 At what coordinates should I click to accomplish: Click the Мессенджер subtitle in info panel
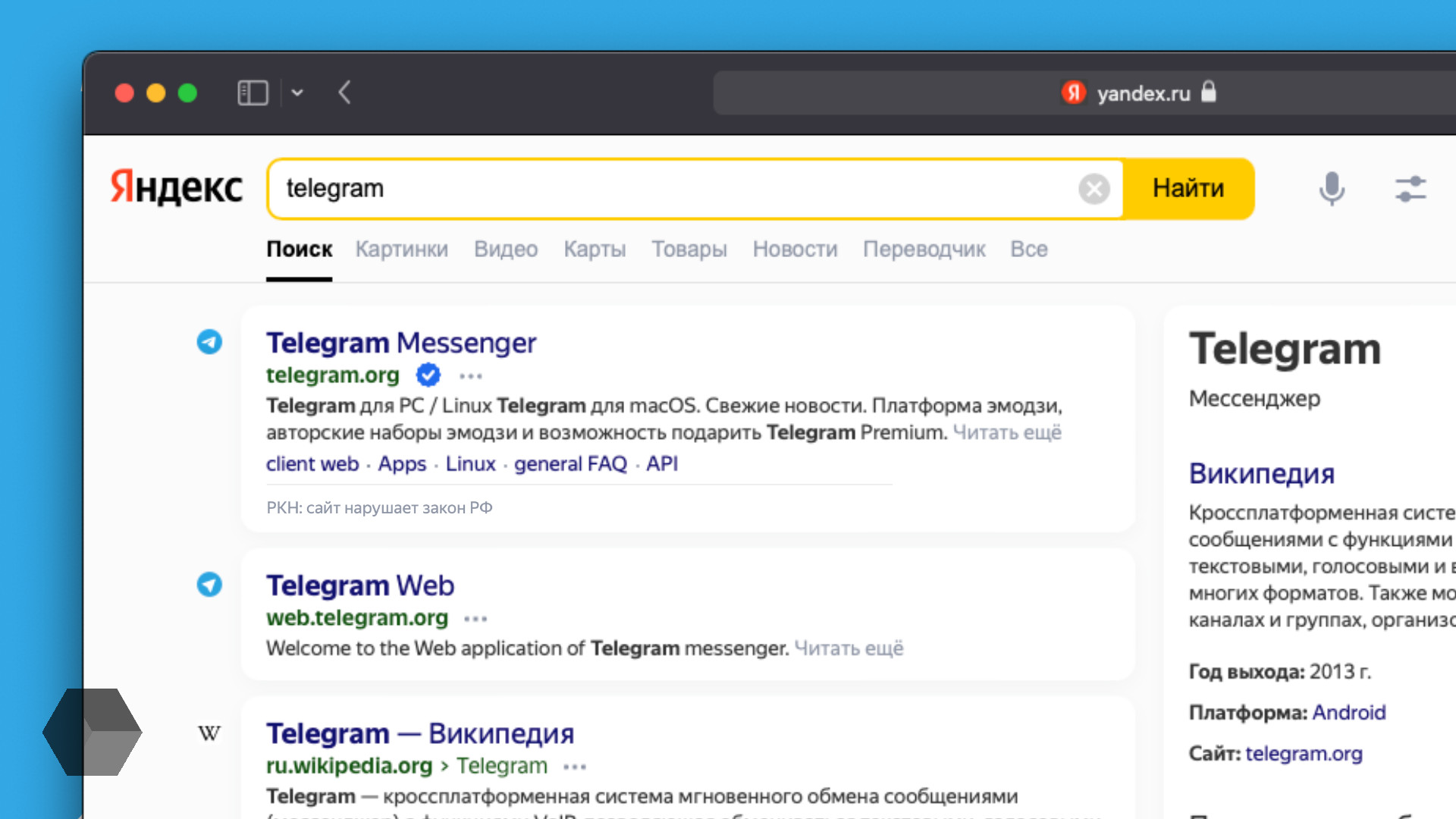pyautogui.click(x=1254, y=398)
